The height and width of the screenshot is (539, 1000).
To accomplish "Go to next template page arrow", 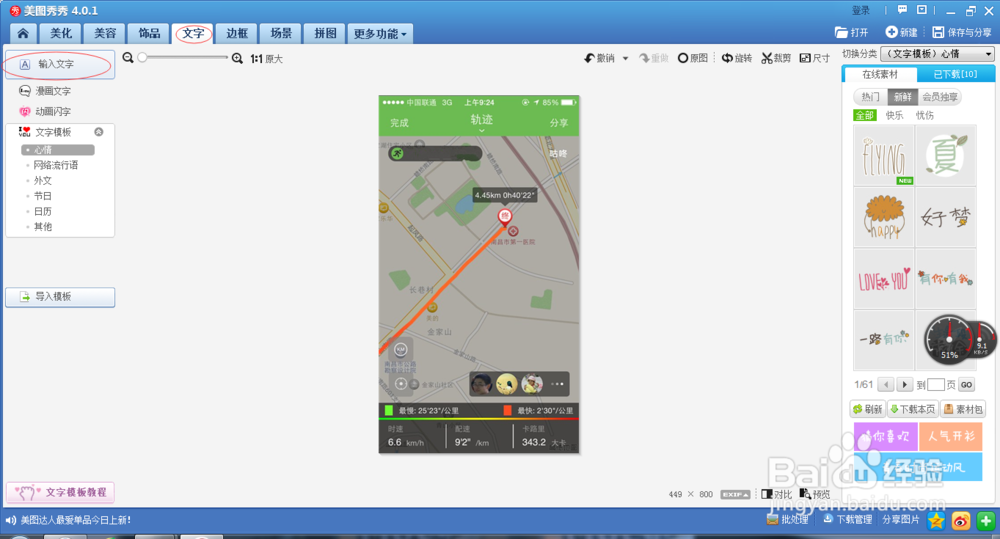I will click(904, 385).
